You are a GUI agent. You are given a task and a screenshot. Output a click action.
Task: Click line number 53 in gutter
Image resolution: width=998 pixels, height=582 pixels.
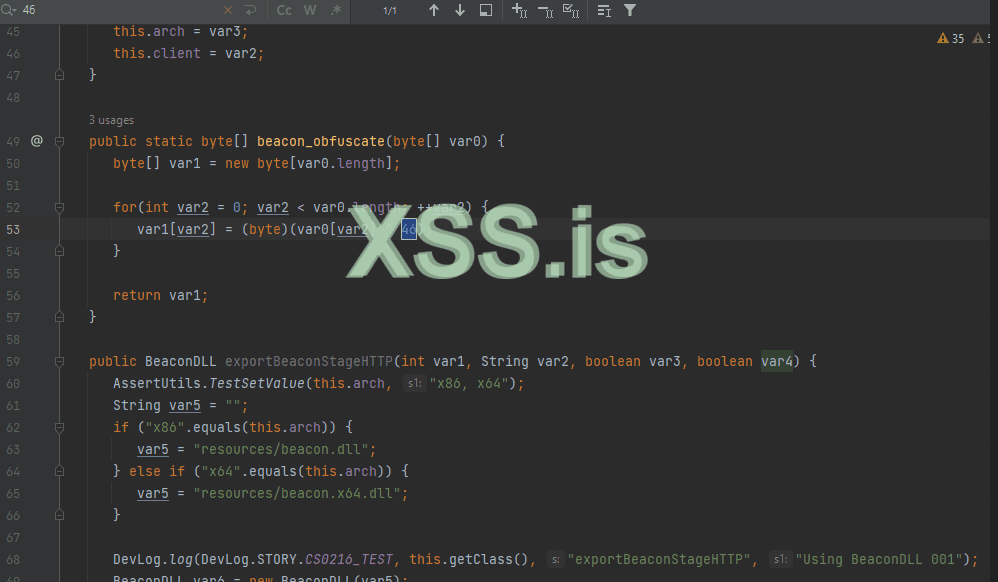tap(13, 229)
